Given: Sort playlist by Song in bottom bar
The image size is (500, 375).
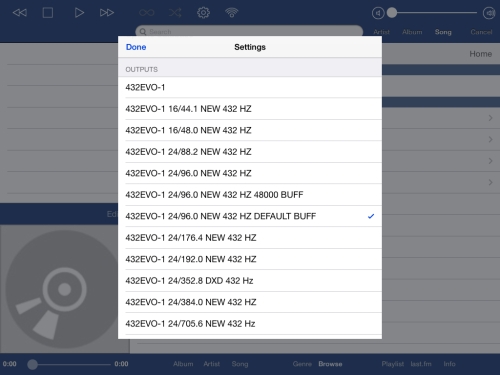Looking at the screenshot, I should point(240,364).
